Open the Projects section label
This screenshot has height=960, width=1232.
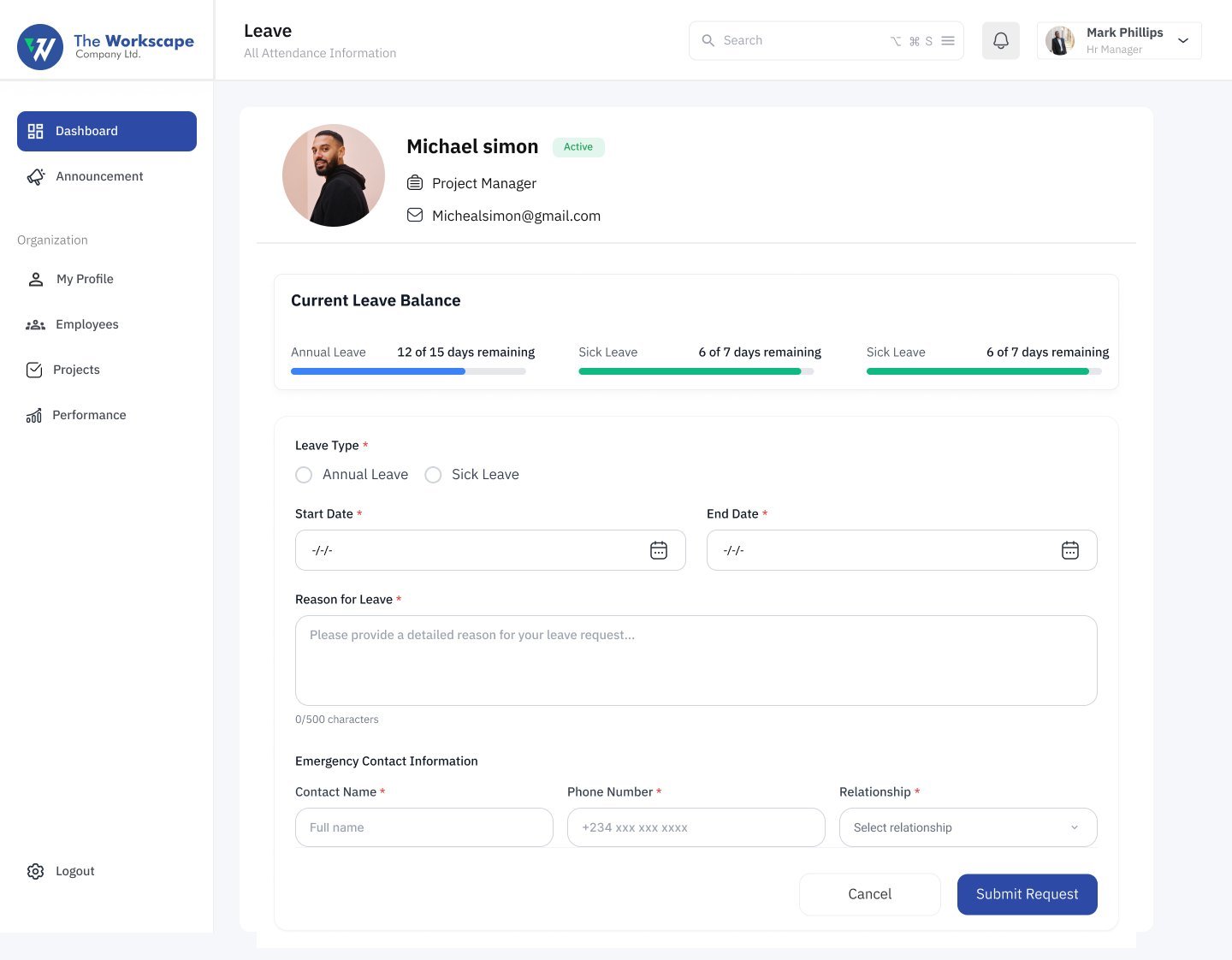pos(76,370)
